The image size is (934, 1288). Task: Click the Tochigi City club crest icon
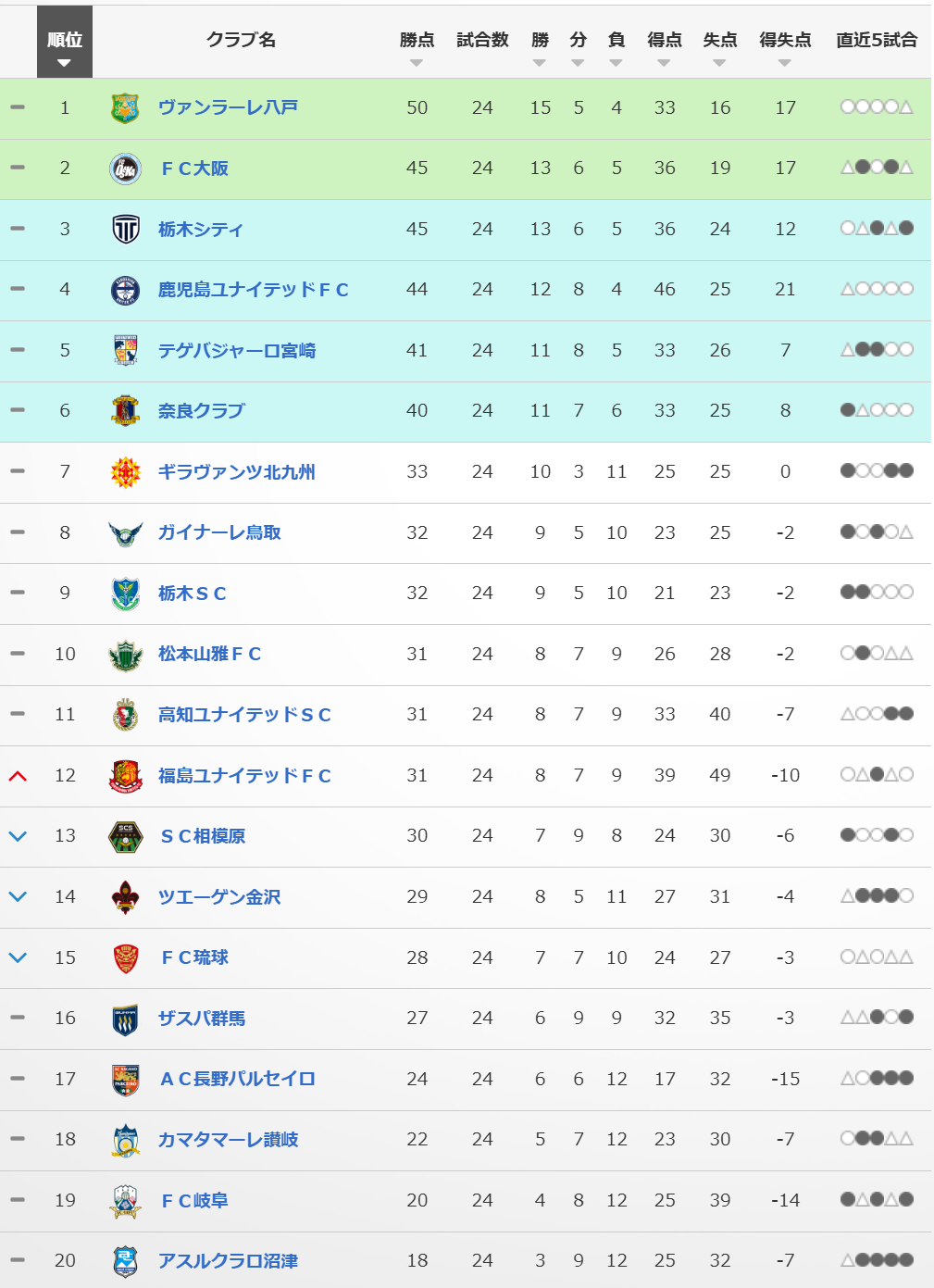(x=125, y=229)
